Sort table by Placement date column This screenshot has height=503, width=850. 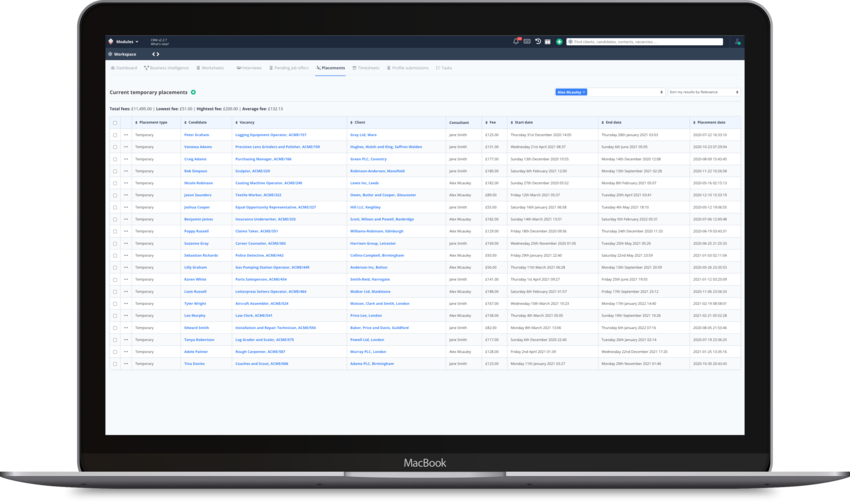tap(709, 122)
